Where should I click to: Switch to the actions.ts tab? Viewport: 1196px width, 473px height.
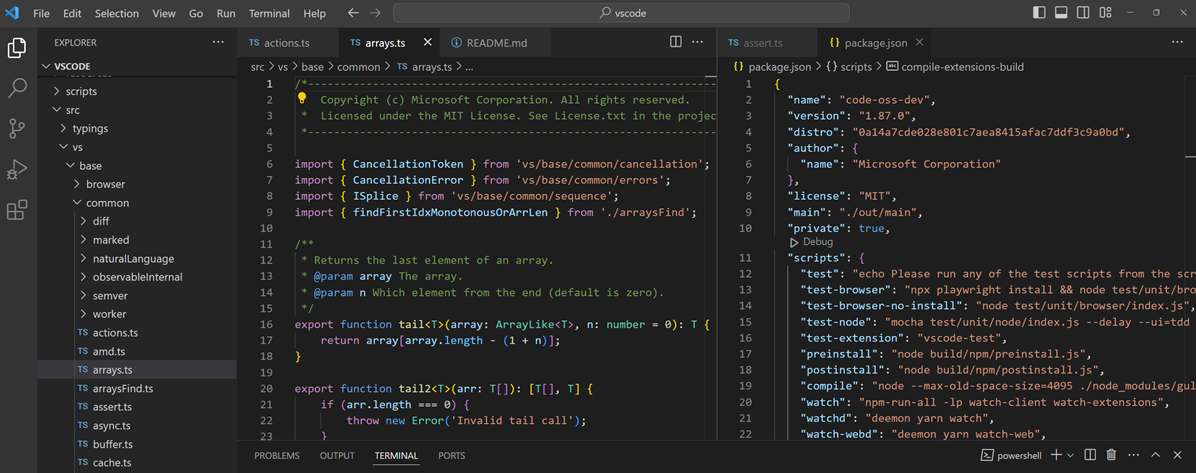point(289,43)
